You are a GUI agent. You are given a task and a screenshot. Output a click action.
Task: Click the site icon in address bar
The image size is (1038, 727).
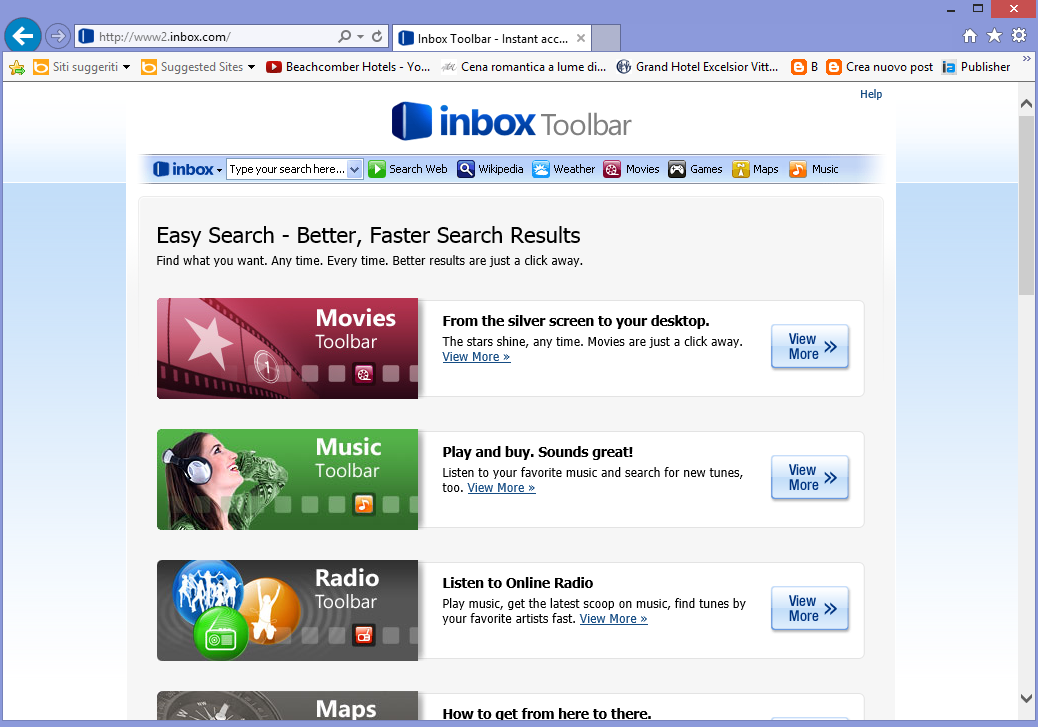[86, 36]
